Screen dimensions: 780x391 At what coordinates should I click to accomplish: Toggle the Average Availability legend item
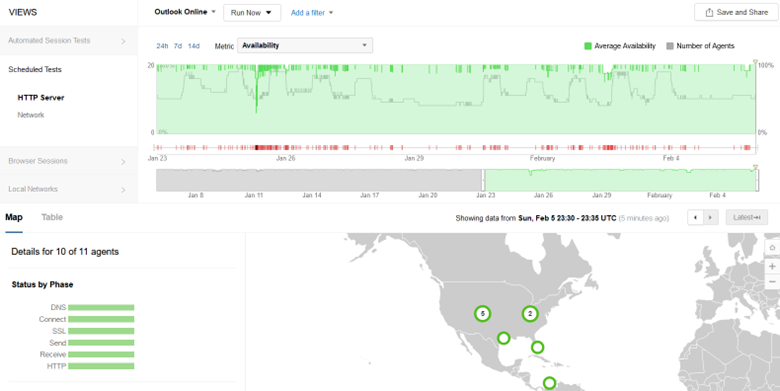(x=620, y=46)
